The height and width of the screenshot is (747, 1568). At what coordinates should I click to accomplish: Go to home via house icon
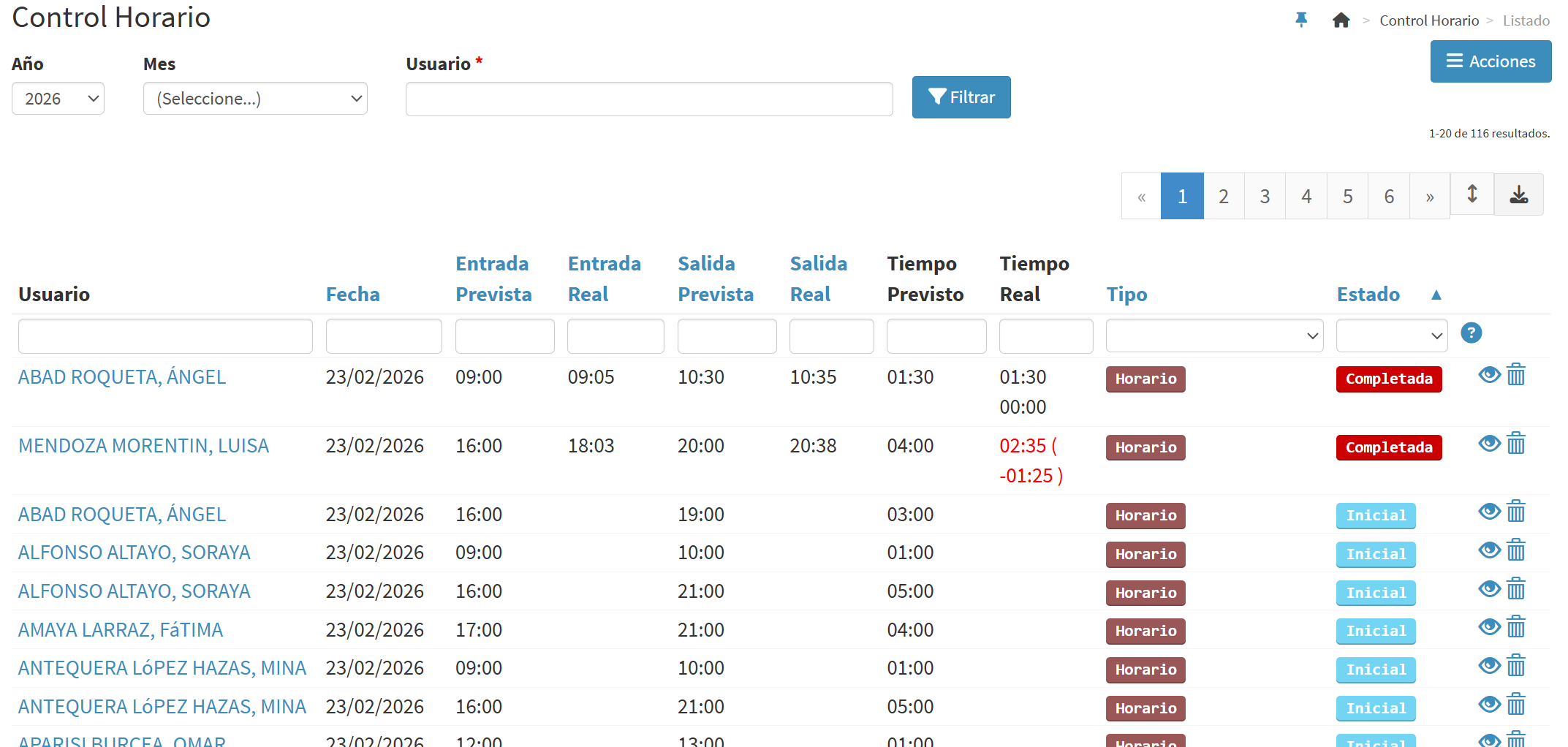1341,20
